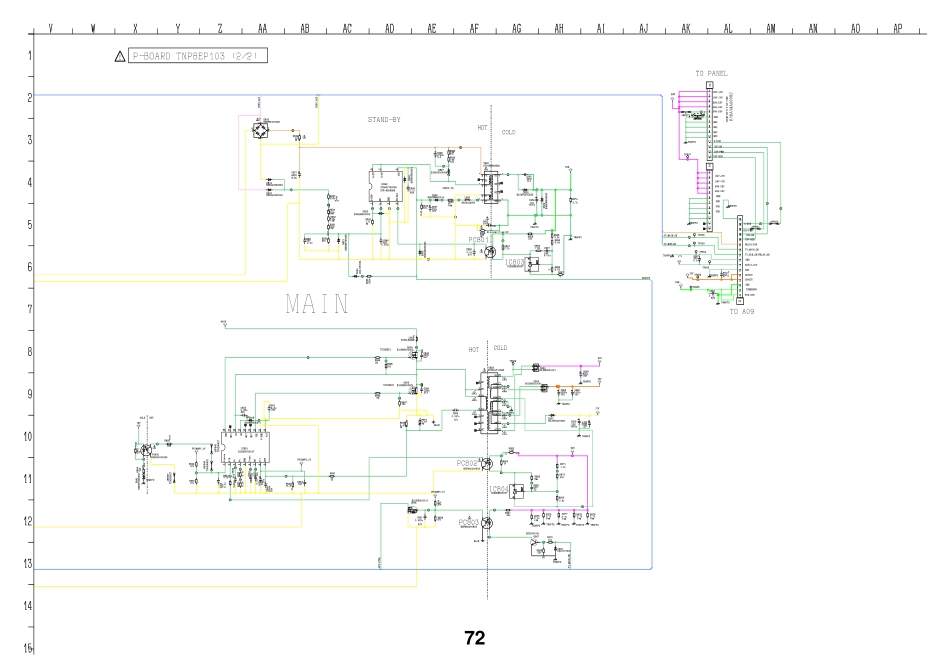
Task: Click the PC803 photocoupler symbol
Action: pyautogui.click(x=488, y=523)
